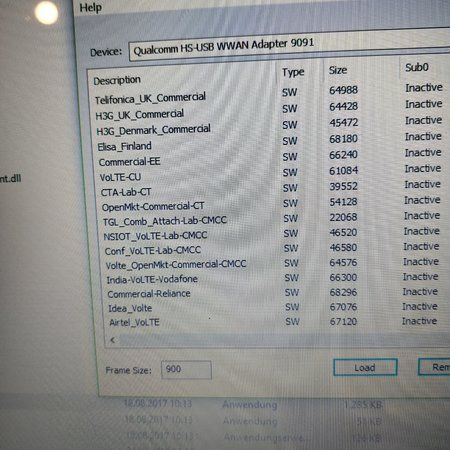
Task: Sort list by the Description column header
Action: tap(117, 80)
